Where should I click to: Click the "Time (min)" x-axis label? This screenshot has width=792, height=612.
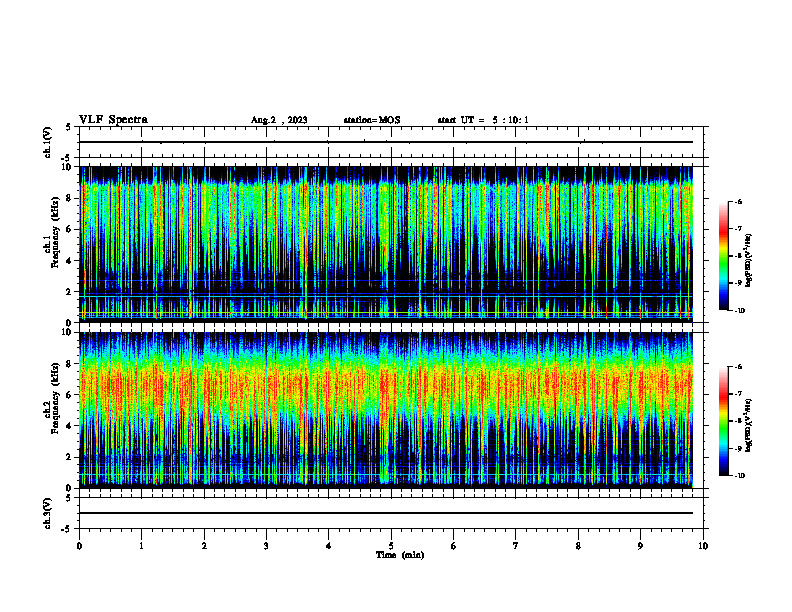400,554
